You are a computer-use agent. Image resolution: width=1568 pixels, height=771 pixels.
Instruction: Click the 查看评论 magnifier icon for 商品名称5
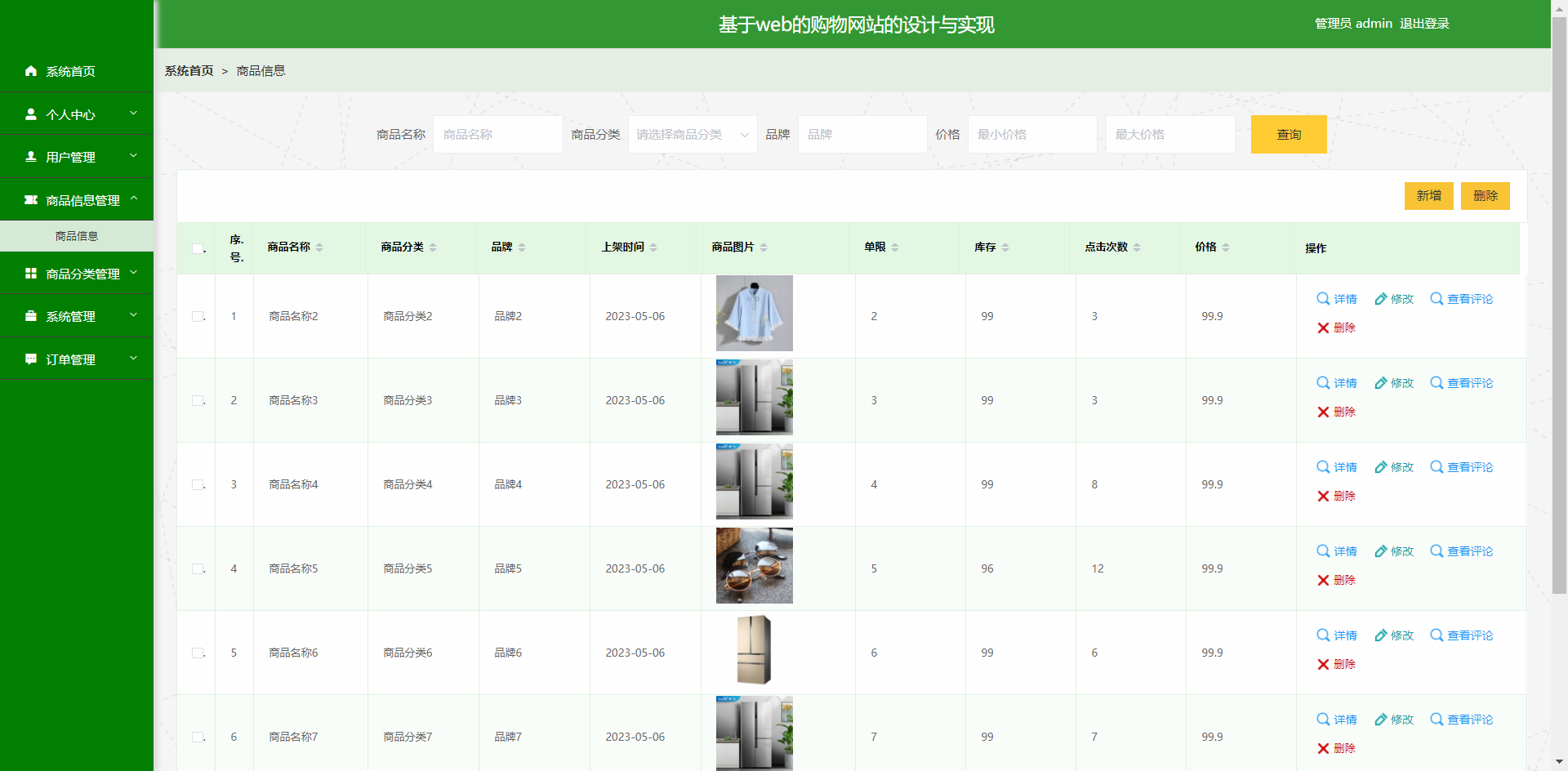tap(1437, 551)
